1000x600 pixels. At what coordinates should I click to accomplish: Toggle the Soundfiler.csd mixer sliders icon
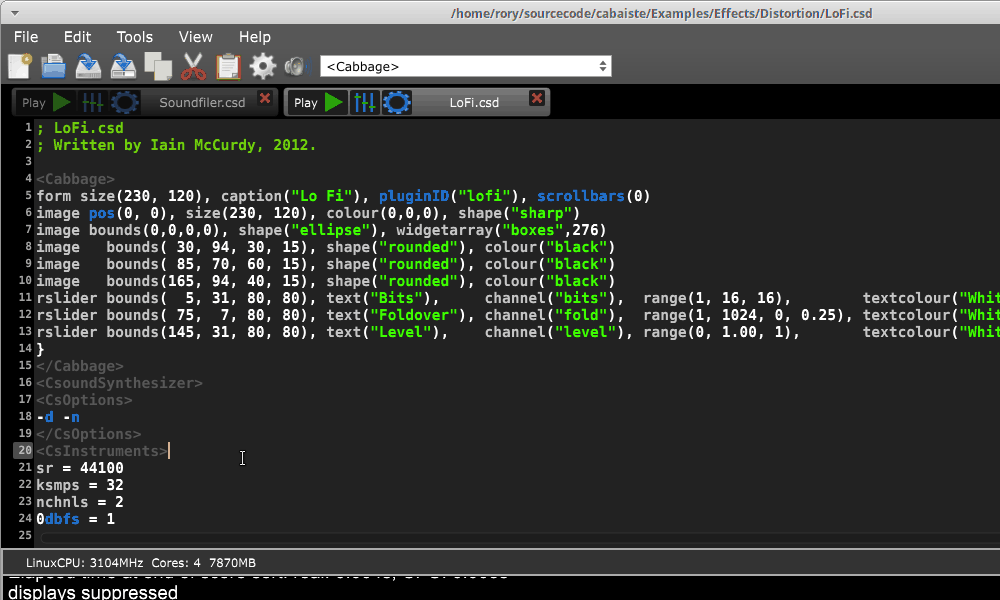[92, 102]
